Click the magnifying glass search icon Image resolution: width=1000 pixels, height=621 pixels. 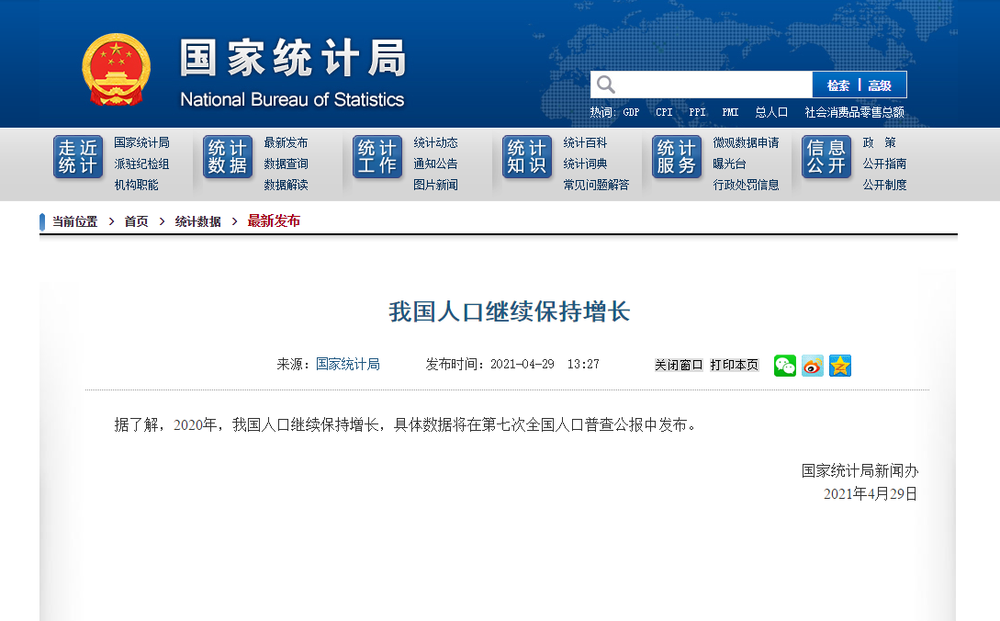(605, 85)
